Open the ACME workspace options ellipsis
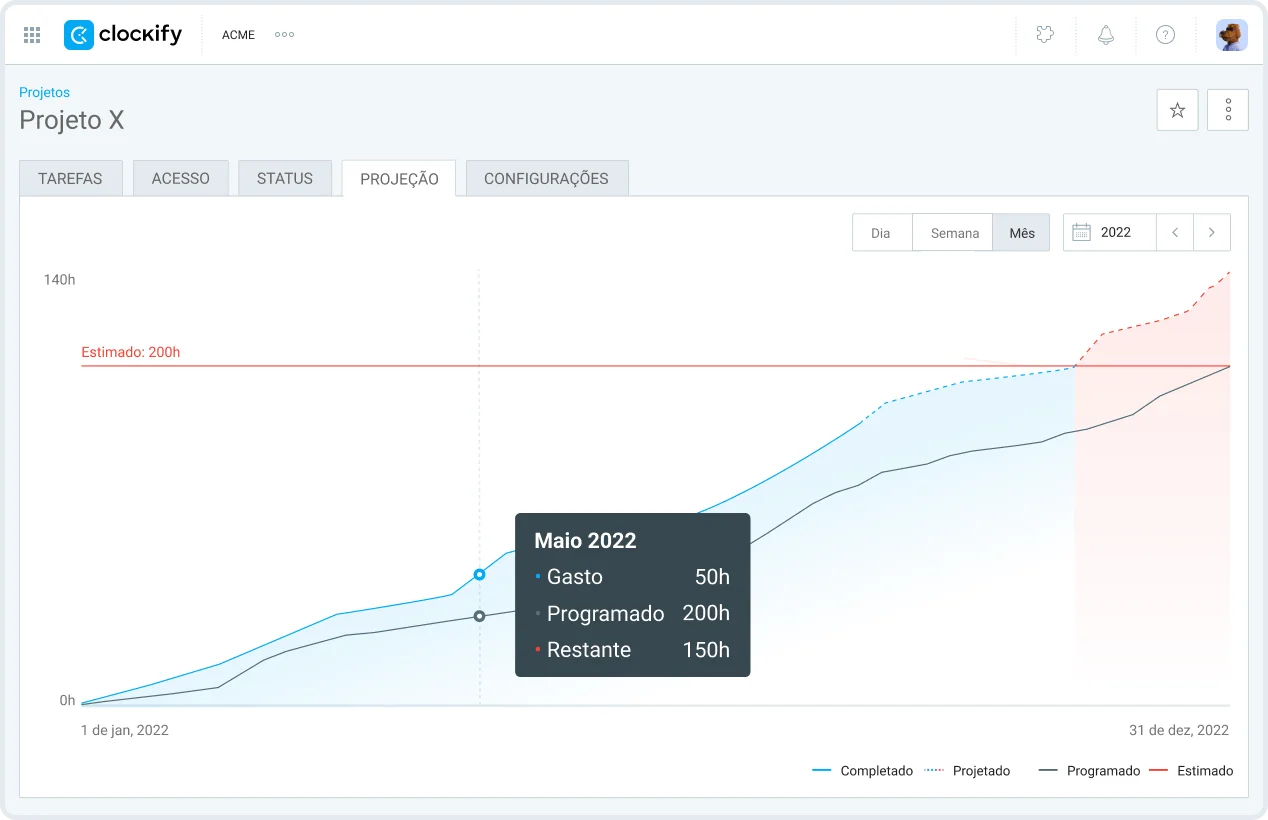1268x820 pixels. (284, 35)
